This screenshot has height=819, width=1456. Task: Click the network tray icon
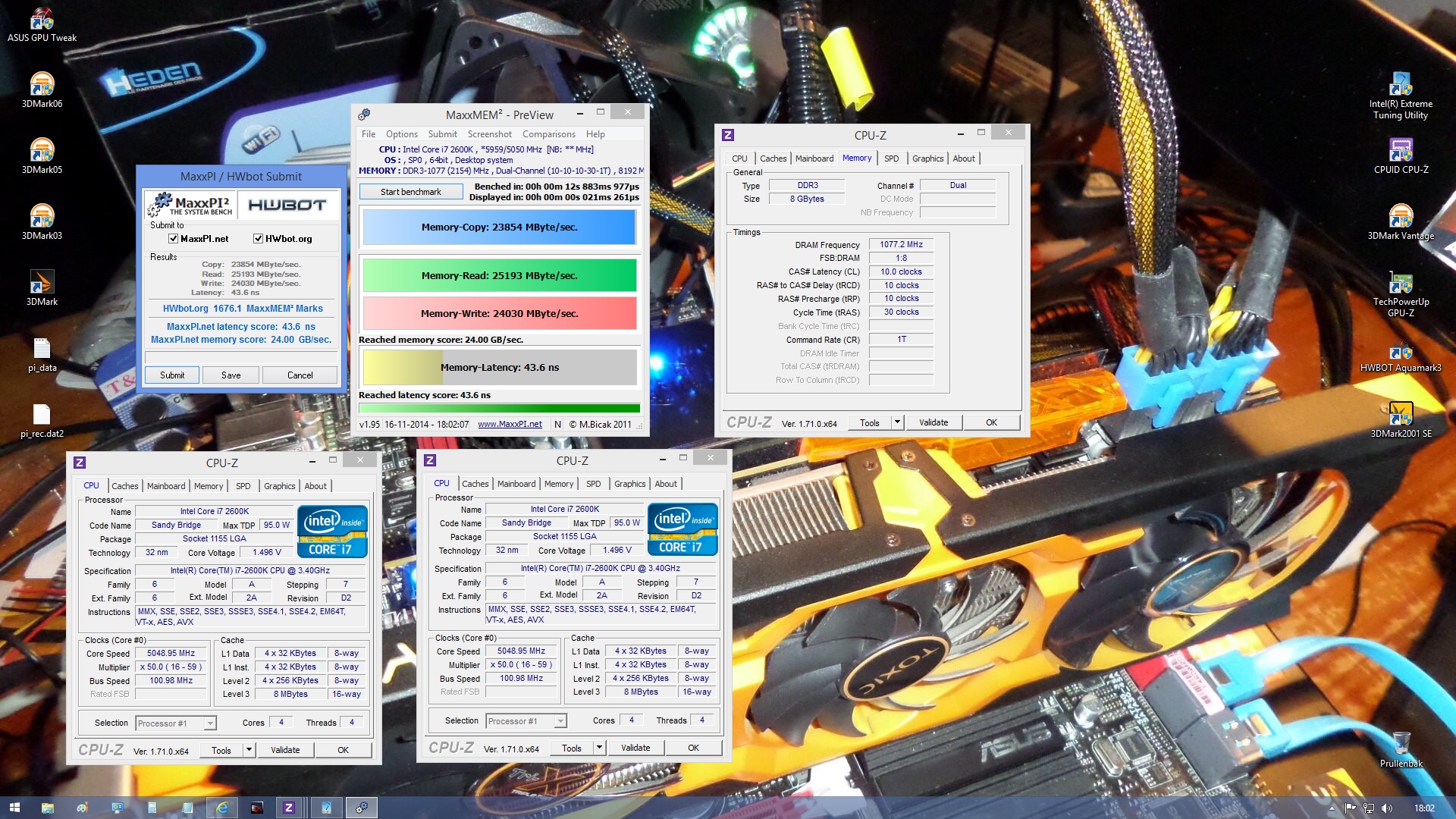tap(1369, 808)
